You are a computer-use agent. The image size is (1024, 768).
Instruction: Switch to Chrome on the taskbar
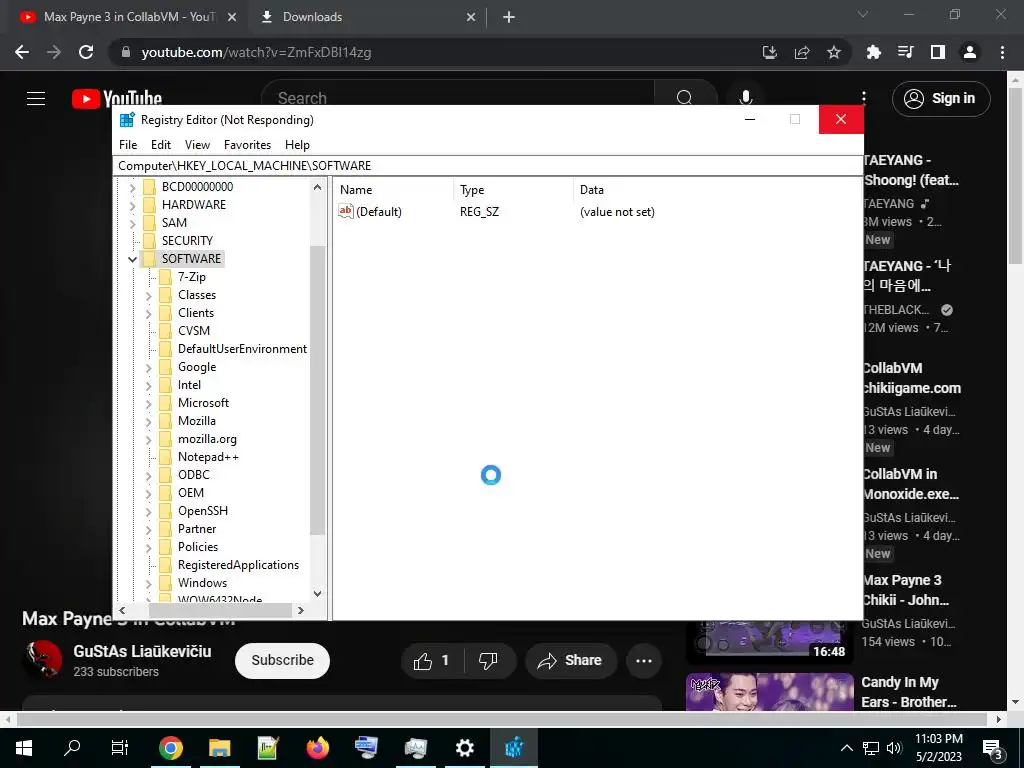click(x=170, y=748)
